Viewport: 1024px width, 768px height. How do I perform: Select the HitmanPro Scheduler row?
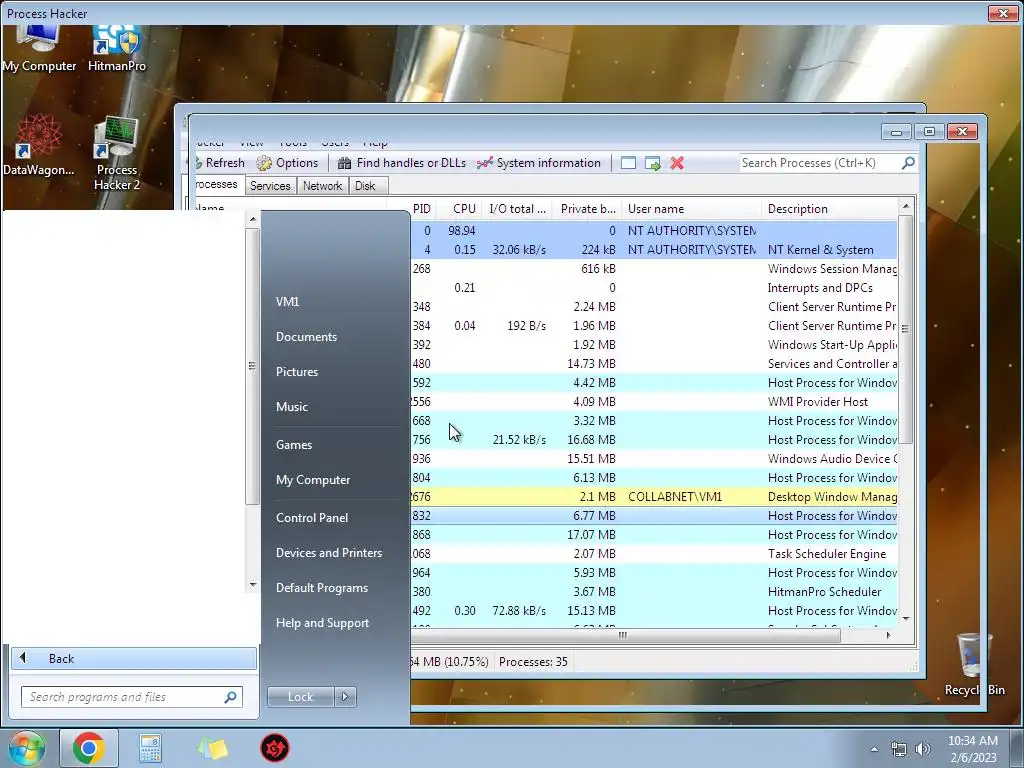point(654,591)
